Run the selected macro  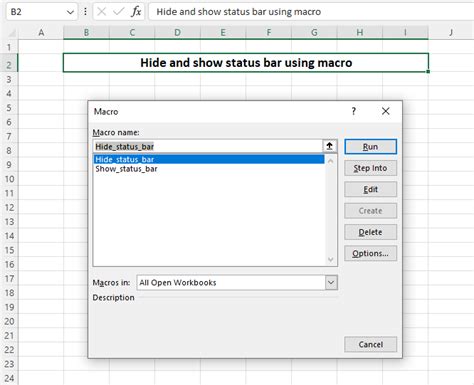tap(370, 147)
